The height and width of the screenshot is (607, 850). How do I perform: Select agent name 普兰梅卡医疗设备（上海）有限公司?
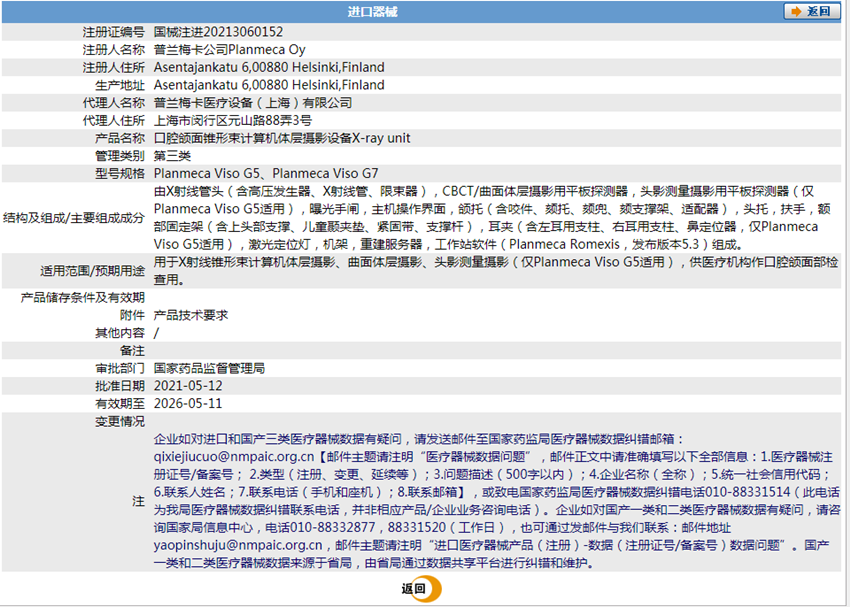[253, 102]
